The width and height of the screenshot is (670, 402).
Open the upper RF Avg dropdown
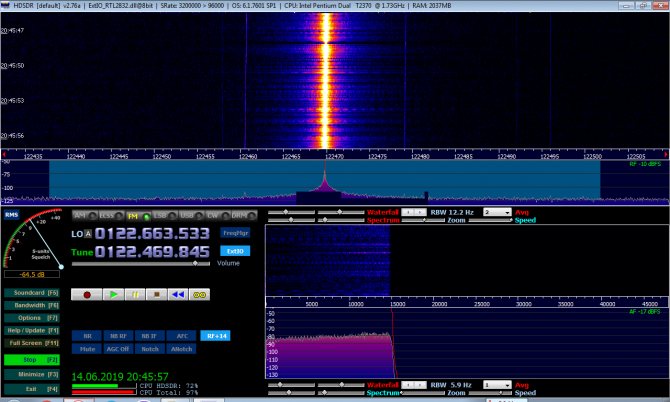pos(497,212)
